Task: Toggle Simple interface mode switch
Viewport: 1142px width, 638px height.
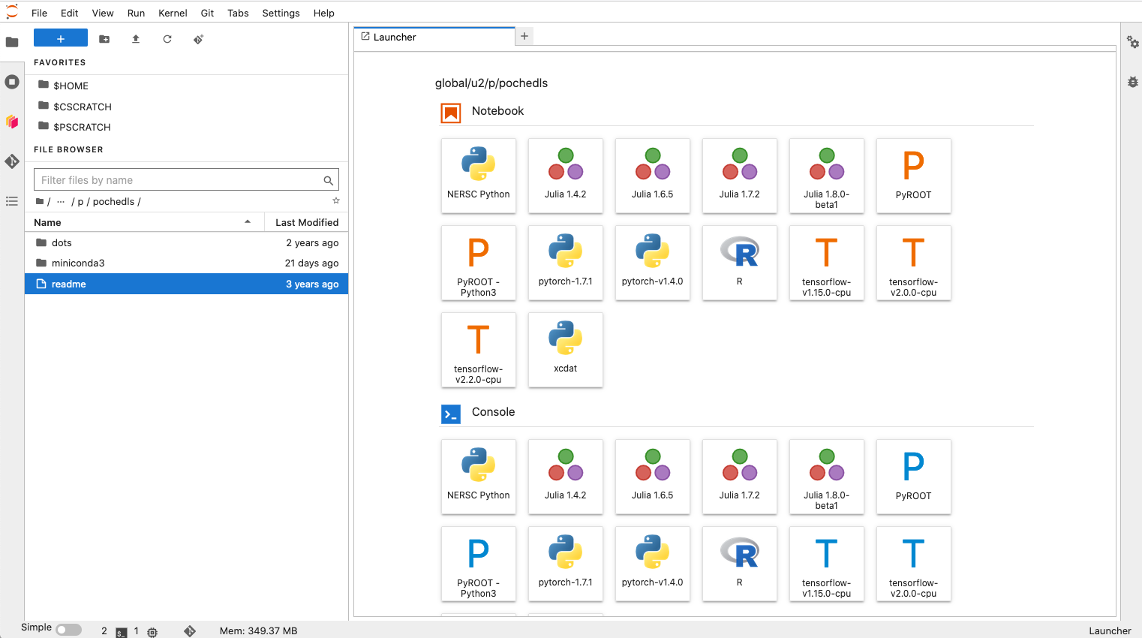Action: [x=68, y=630]
